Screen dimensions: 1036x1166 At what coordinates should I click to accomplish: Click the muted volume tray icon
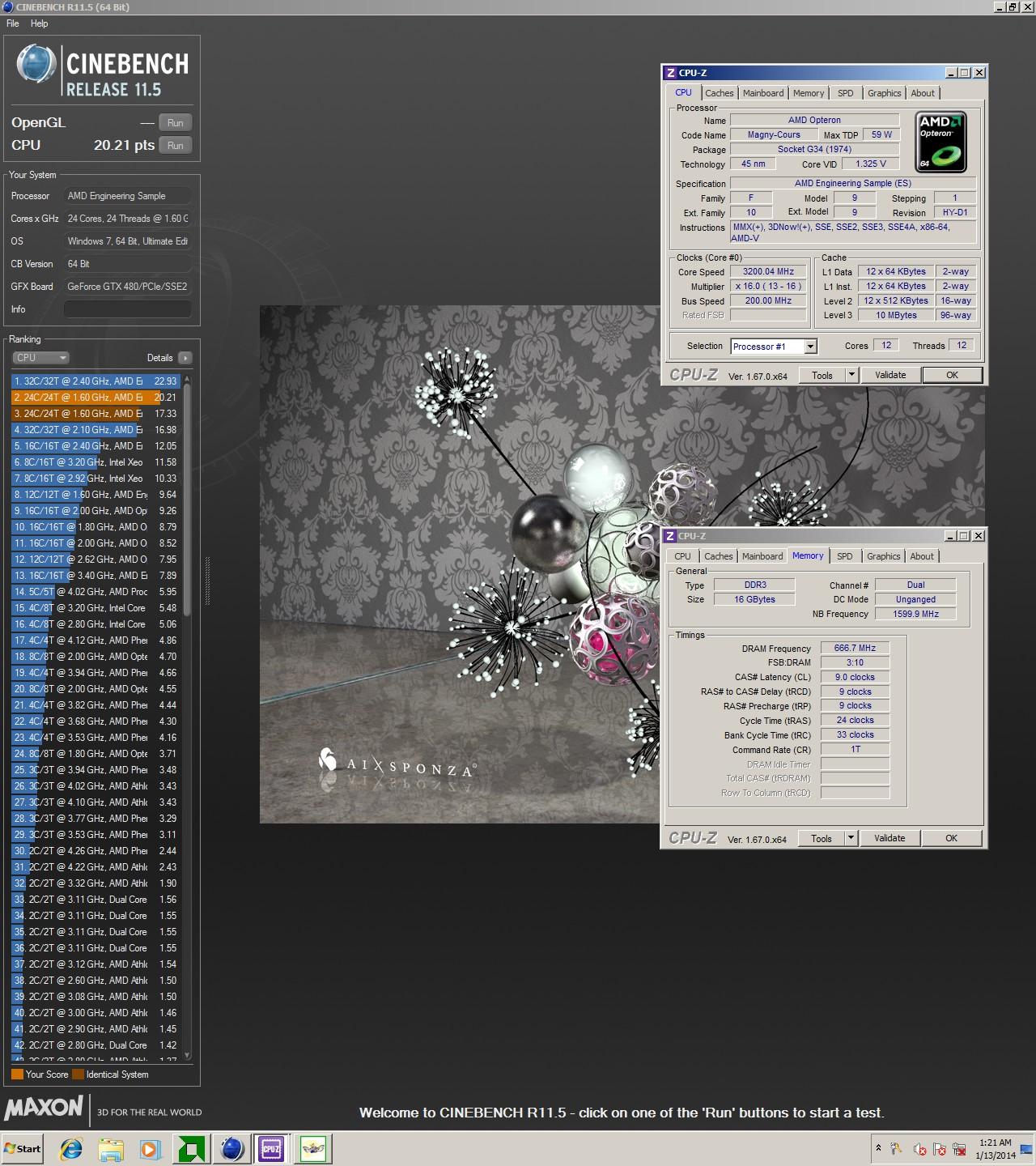point(919,1149)
